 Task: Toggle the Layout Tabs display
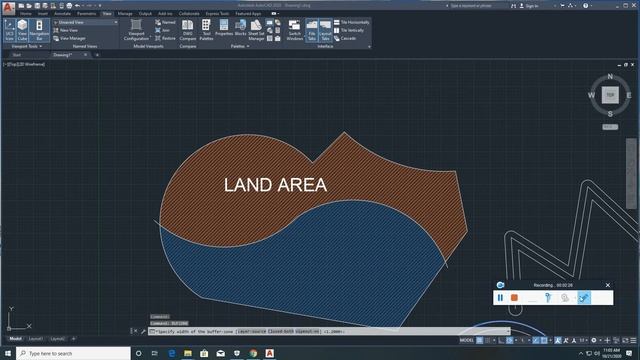[325, 30]
